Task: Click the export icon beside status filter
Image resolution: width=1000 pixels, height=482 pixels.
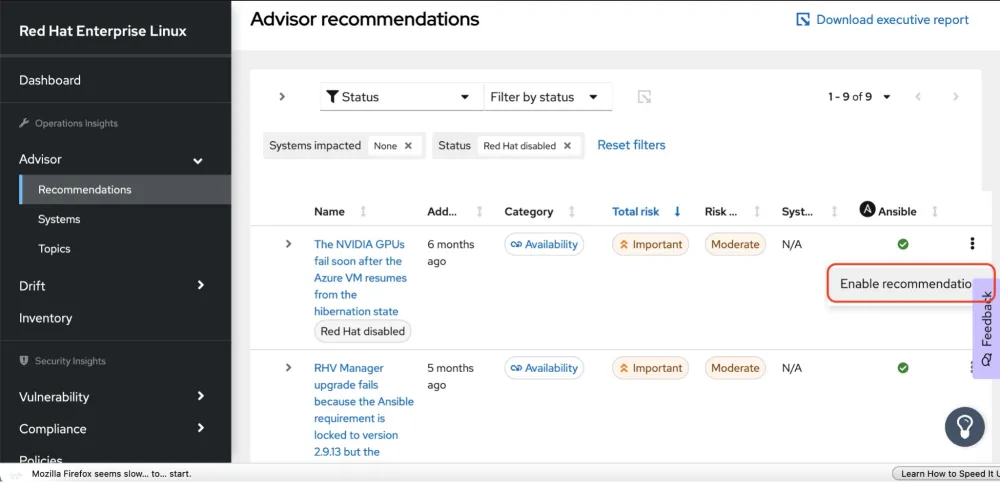Action: (645, 97)
